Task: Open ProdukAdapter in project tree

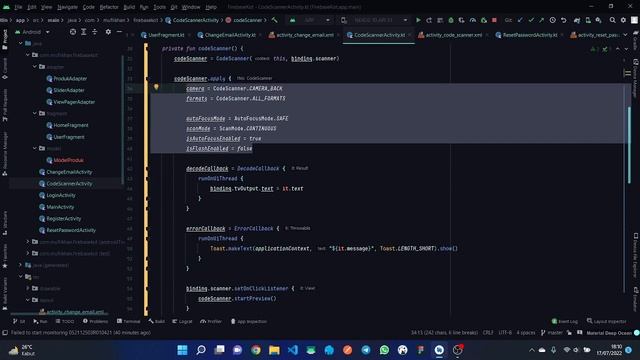Action: pos(70,78)
